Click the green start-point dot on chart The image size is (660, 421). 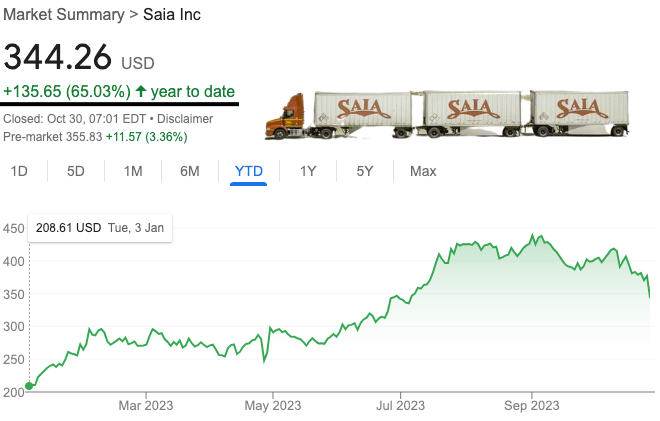point(28,386)
